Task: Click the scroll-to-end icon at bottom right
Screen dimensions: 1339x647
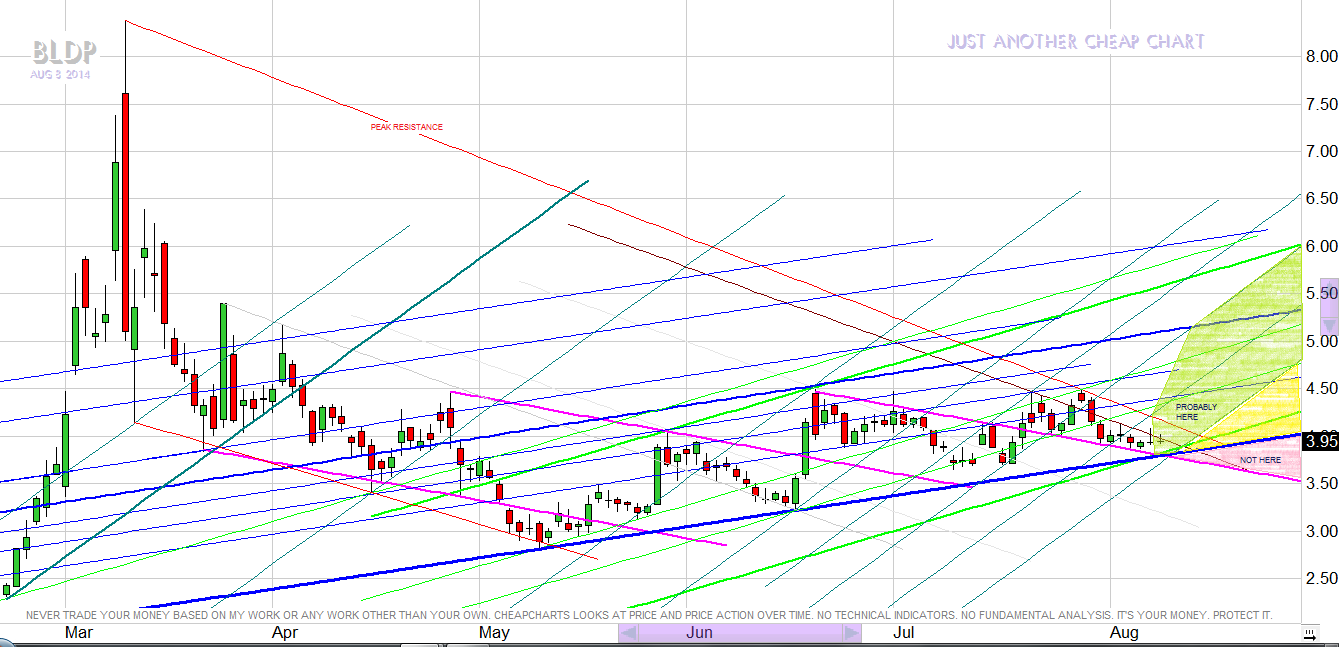Action: (1308, 634)
